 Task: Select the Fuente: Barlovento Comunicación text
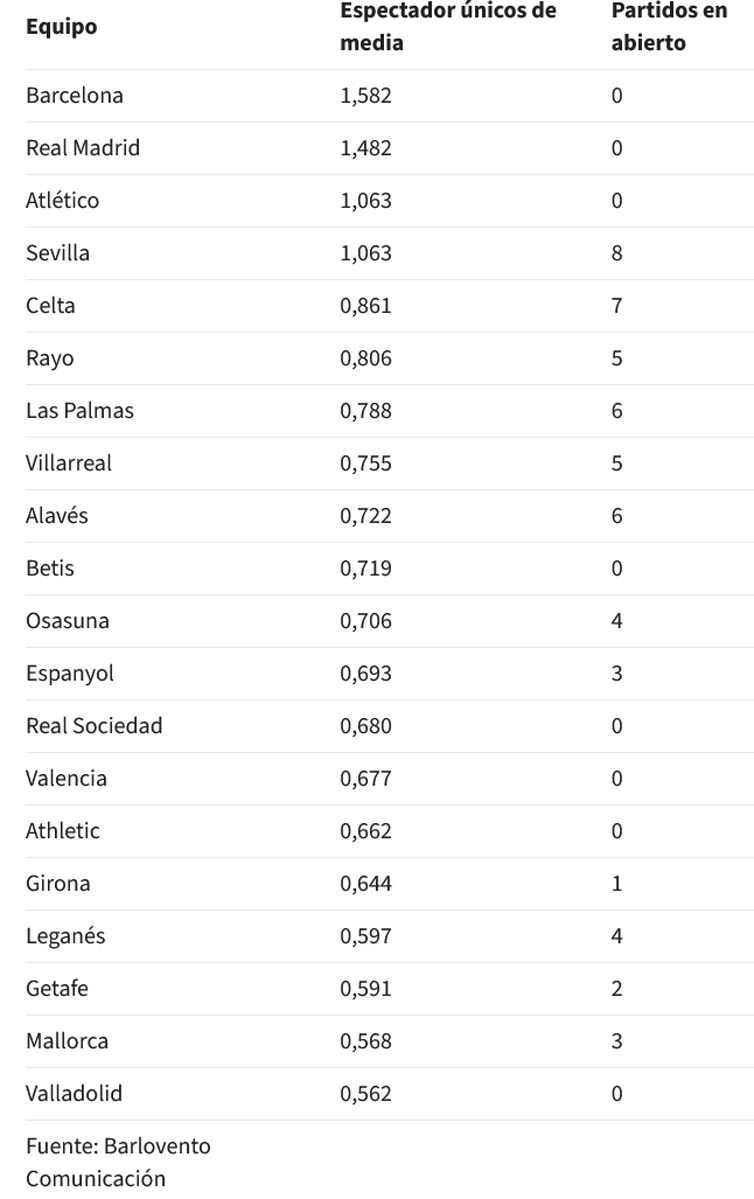point(118,1162)
